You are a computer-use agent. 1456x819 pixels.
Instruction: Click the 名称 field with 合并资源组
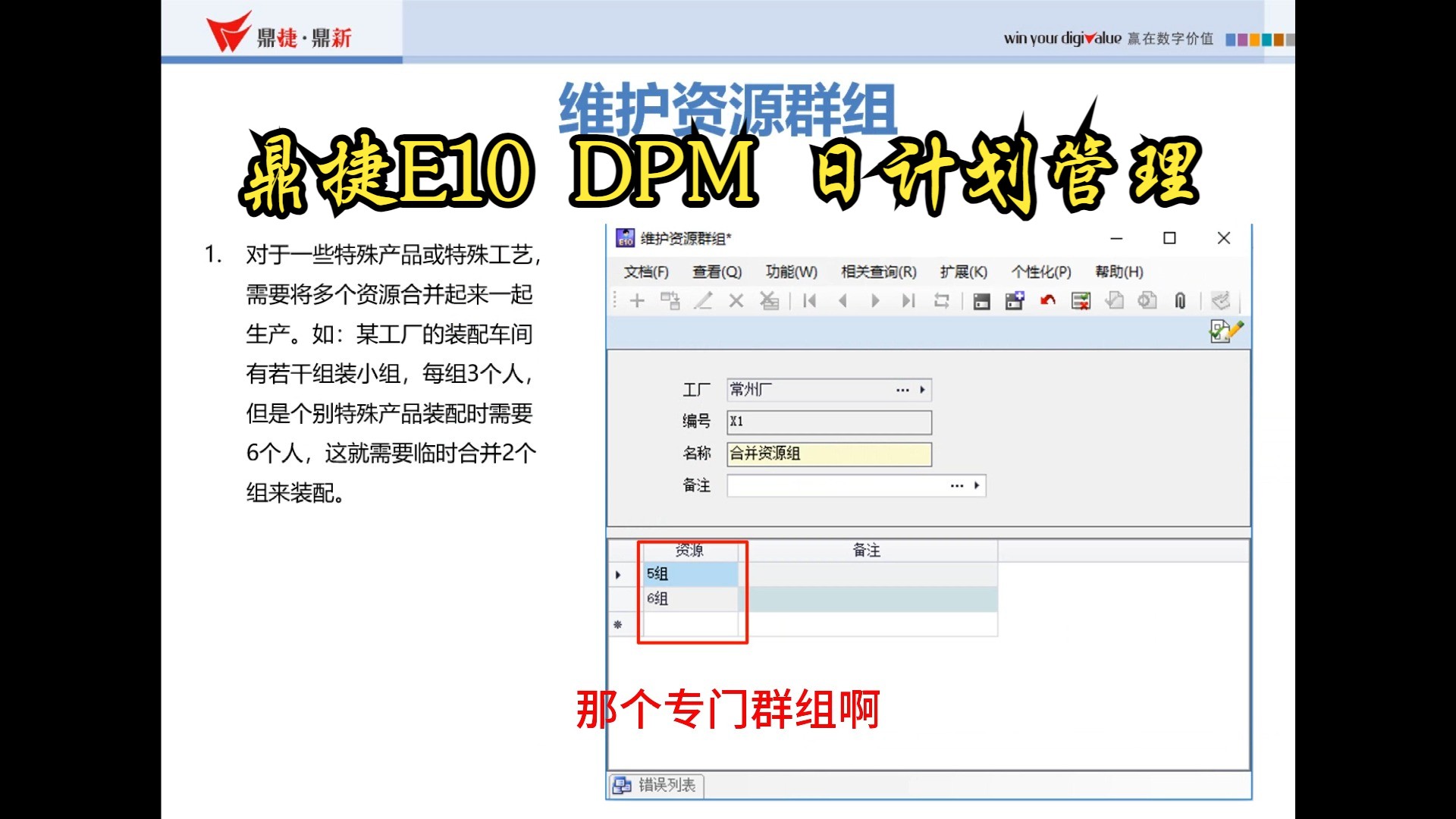click(829, 453)
